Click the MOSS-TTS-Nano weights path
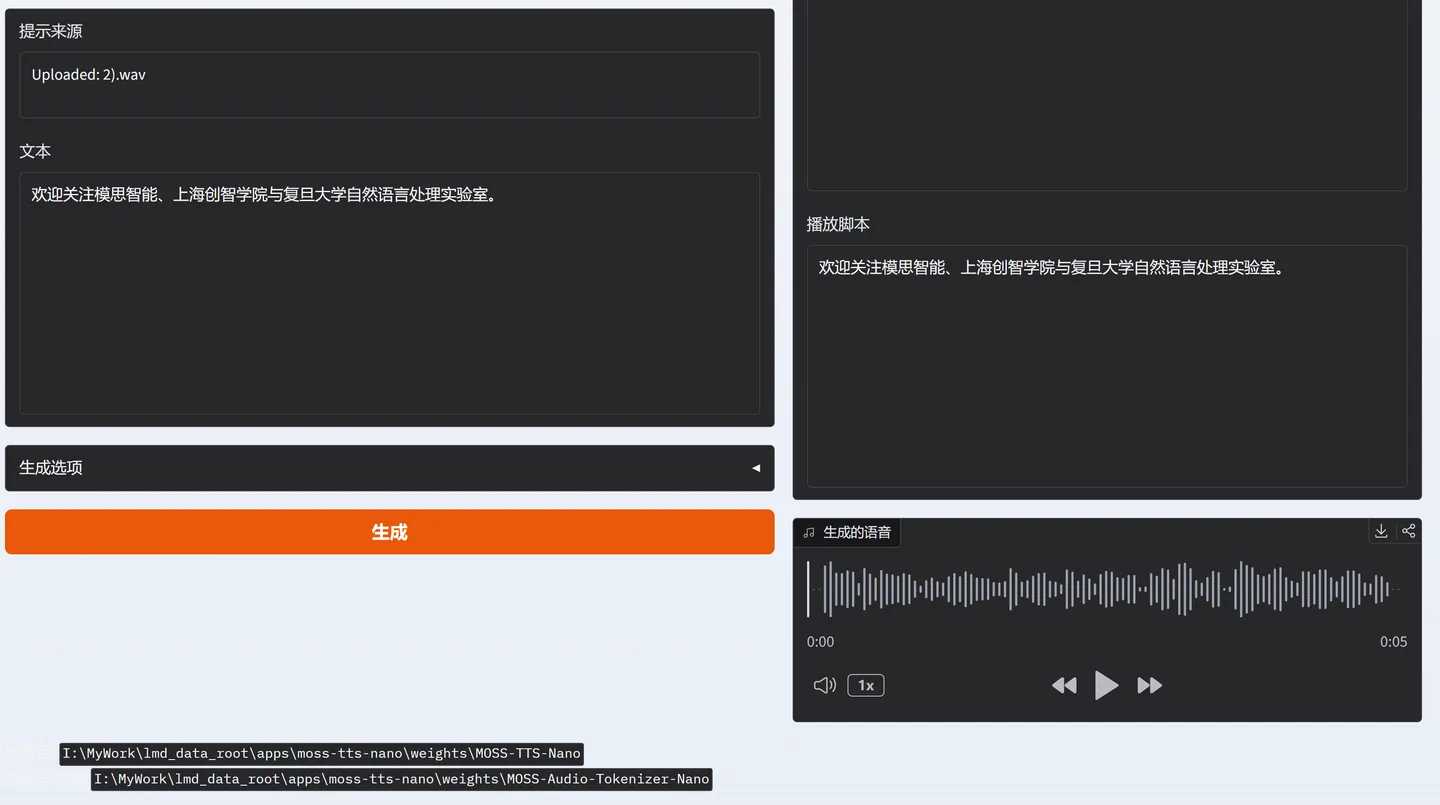Screen dimensions: 1440x805 (321, 753)
